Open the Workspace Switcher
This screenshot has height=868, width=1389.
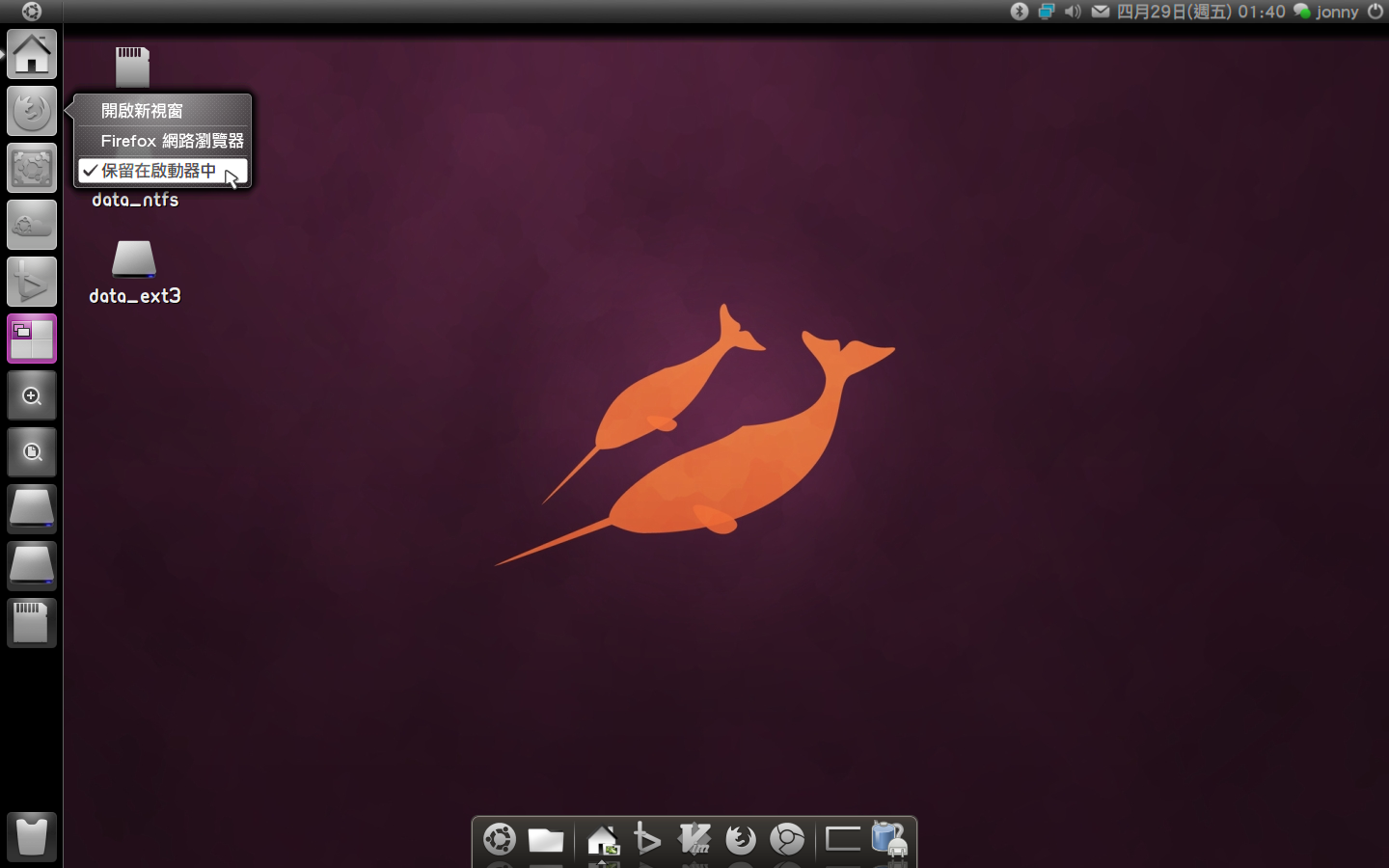point(32,339)
